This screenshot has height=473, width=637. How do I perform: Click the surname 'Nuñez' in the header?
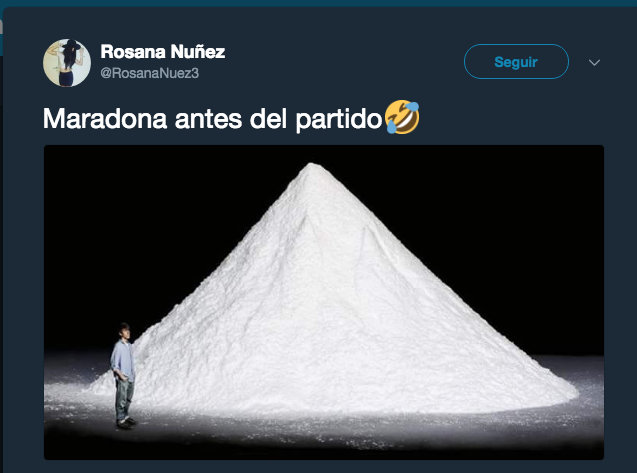198,52
